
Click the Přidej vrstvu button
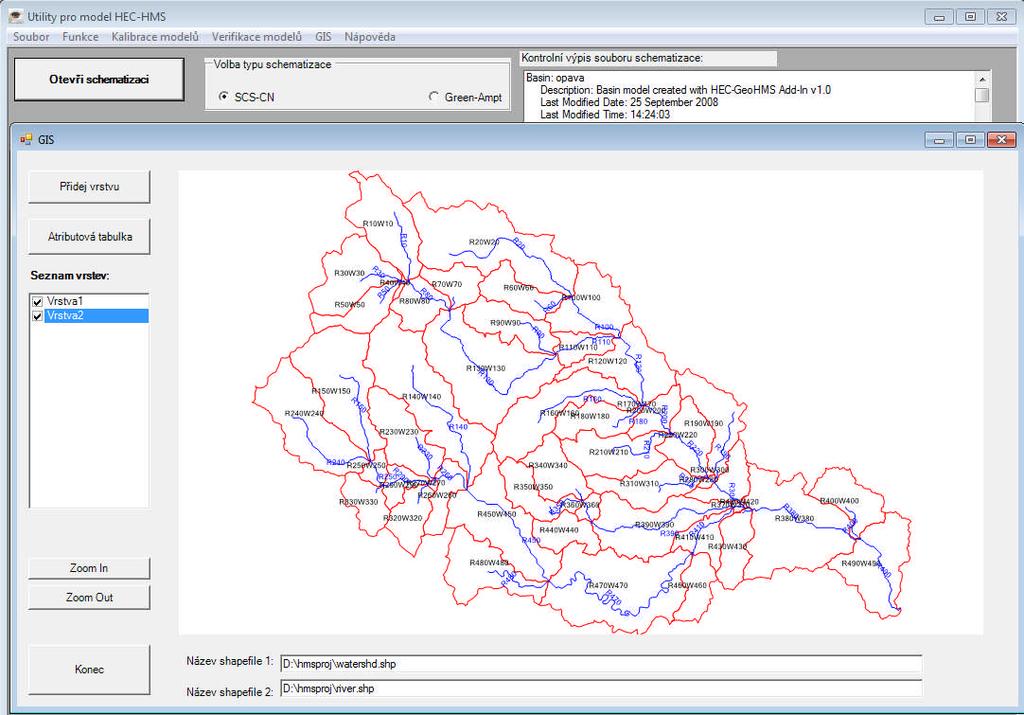89,187
